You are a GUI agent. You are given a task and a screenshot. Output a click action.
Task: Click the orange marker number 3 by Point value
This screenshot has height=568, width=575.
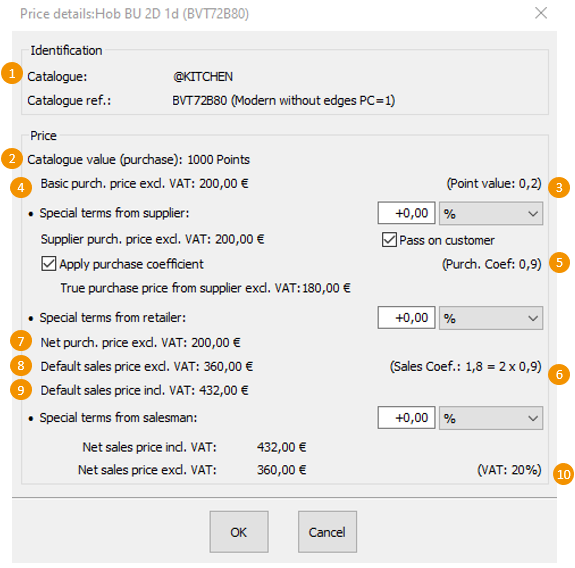pyautogui.click(x=559, y=187)
